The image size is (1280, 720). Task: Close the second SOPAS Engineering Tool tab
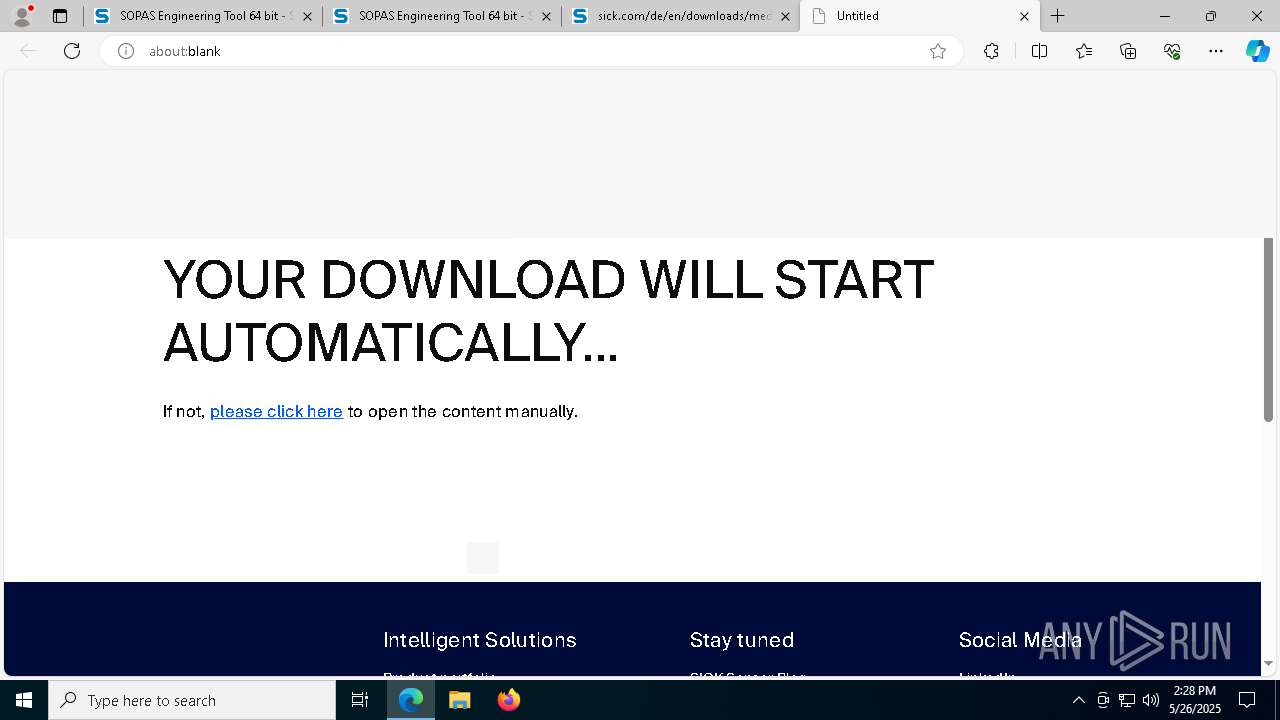pyautogui.click(x=546, y=16)
